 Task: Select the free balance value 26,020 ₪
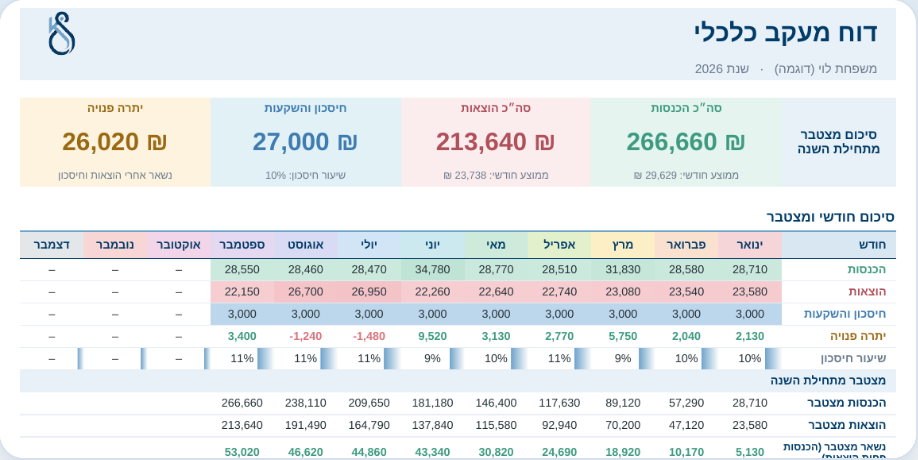point(115,142)
